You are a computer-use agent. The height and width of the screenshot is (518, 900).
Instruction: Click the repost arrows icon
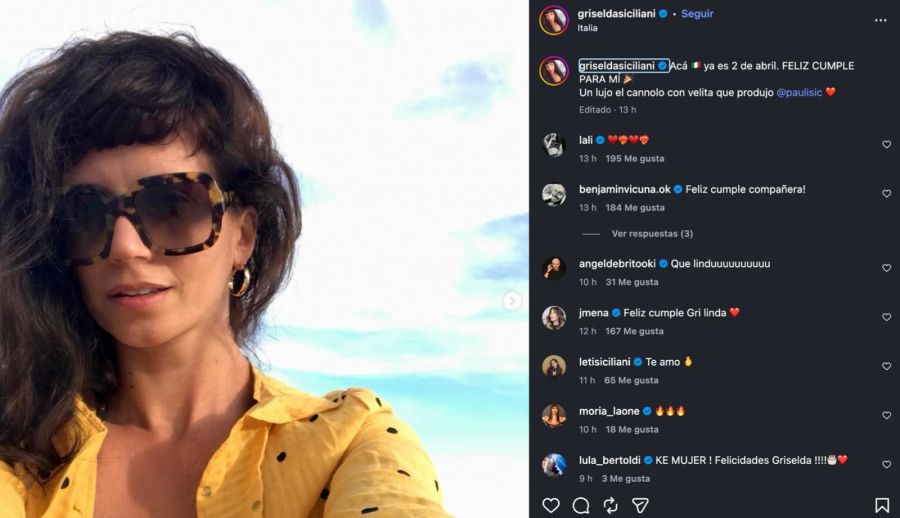coord(610,505)
